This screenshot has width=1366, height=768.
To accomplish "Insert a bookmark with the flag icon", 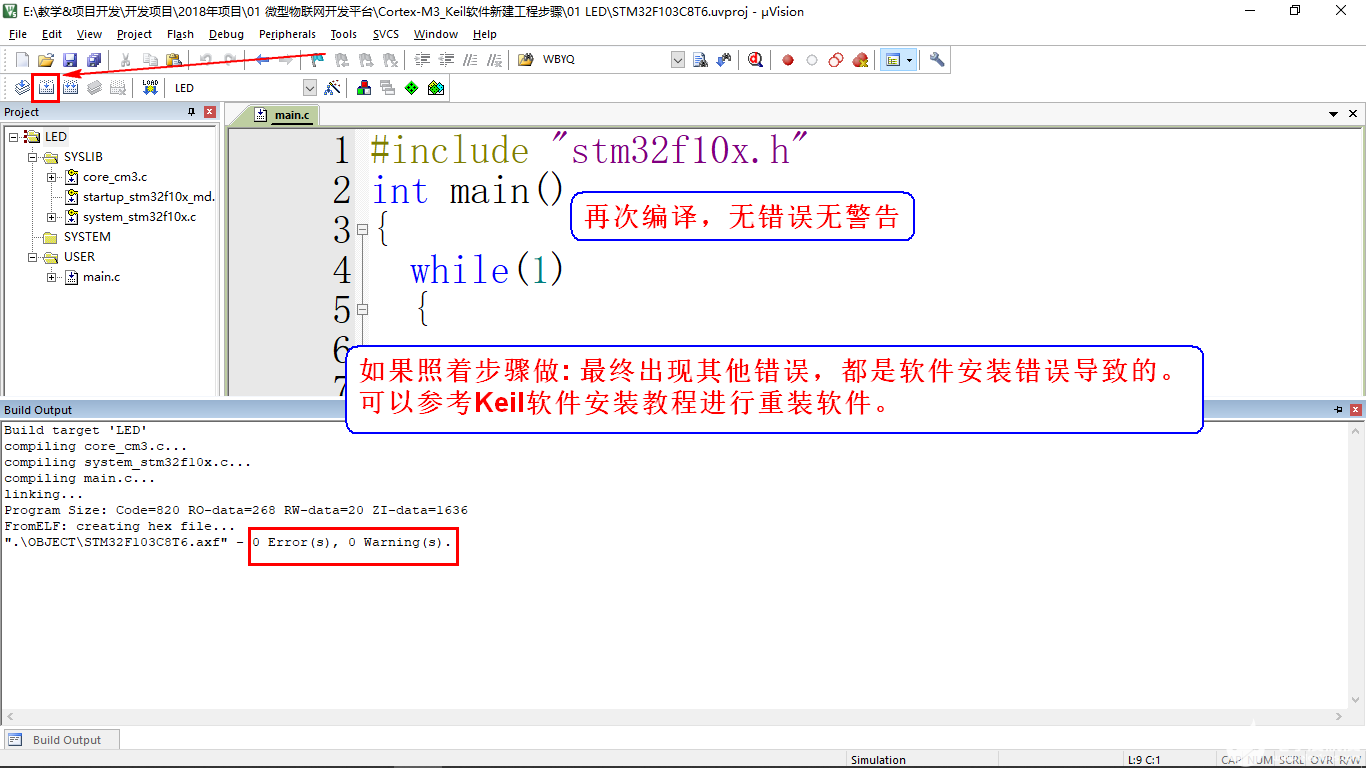I will [x=317, y=60].
